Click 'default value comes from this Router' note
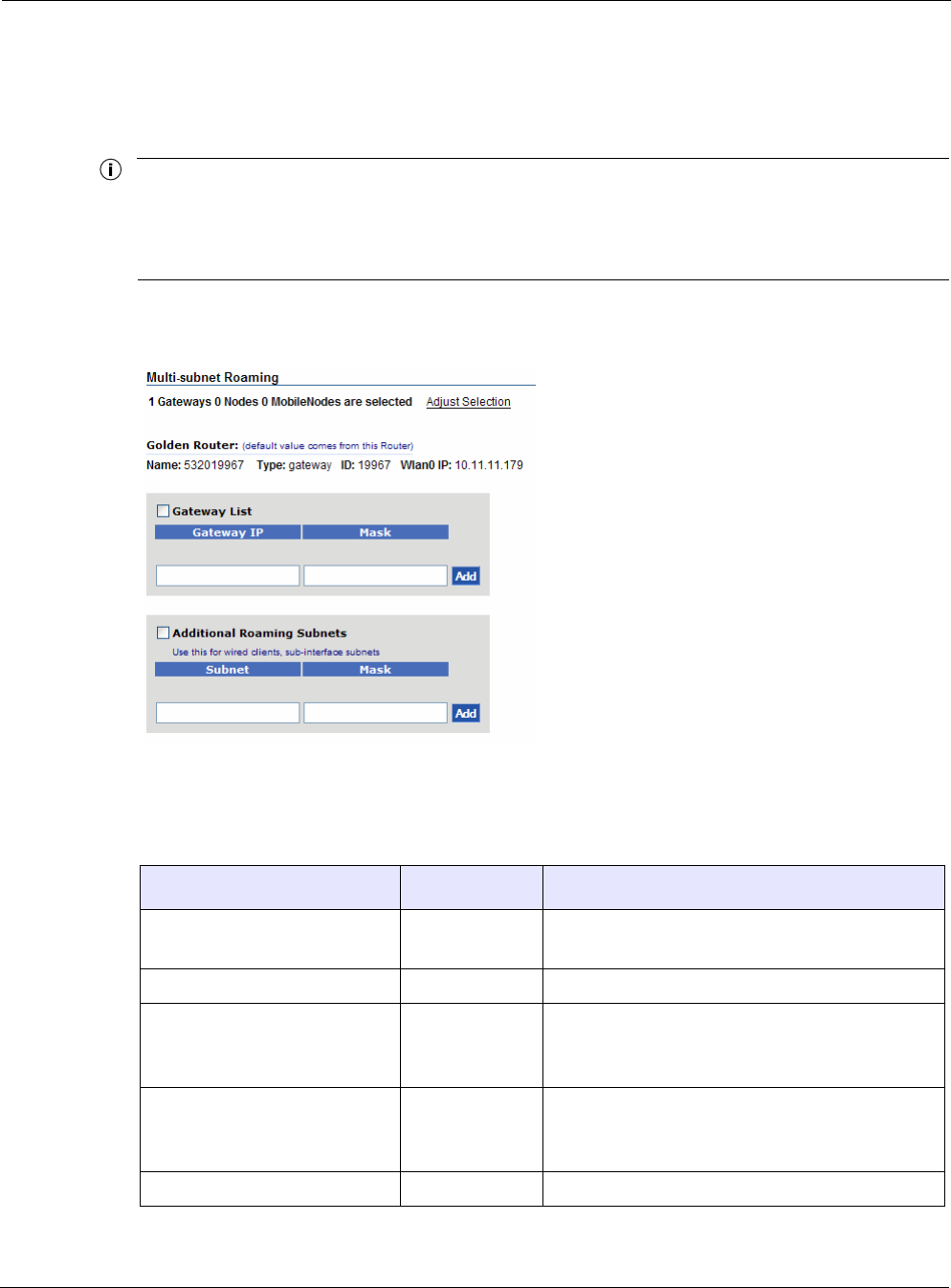 327,446
